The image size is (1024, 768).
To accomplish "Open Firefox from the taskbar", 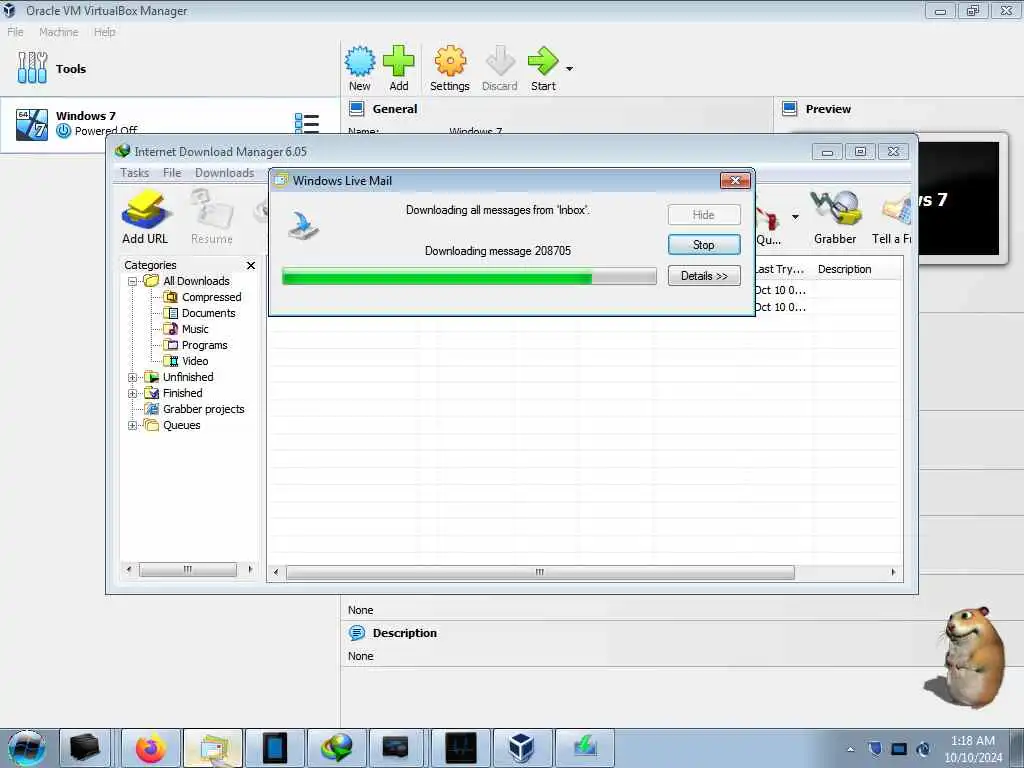I will tap(151, 748).
